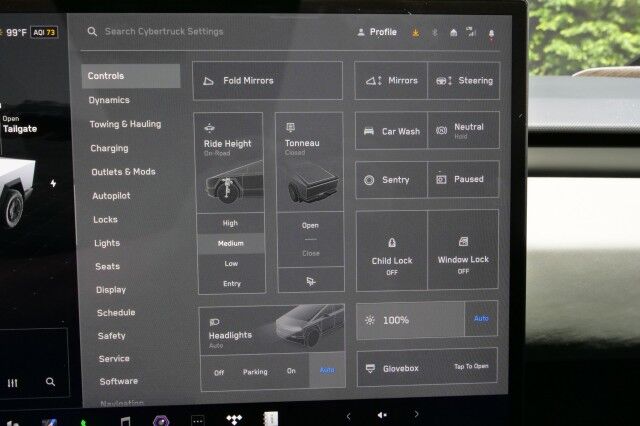This screenshot has width=640, height=426.
Task: Set ride height to Low
Action: click(231, 264)
